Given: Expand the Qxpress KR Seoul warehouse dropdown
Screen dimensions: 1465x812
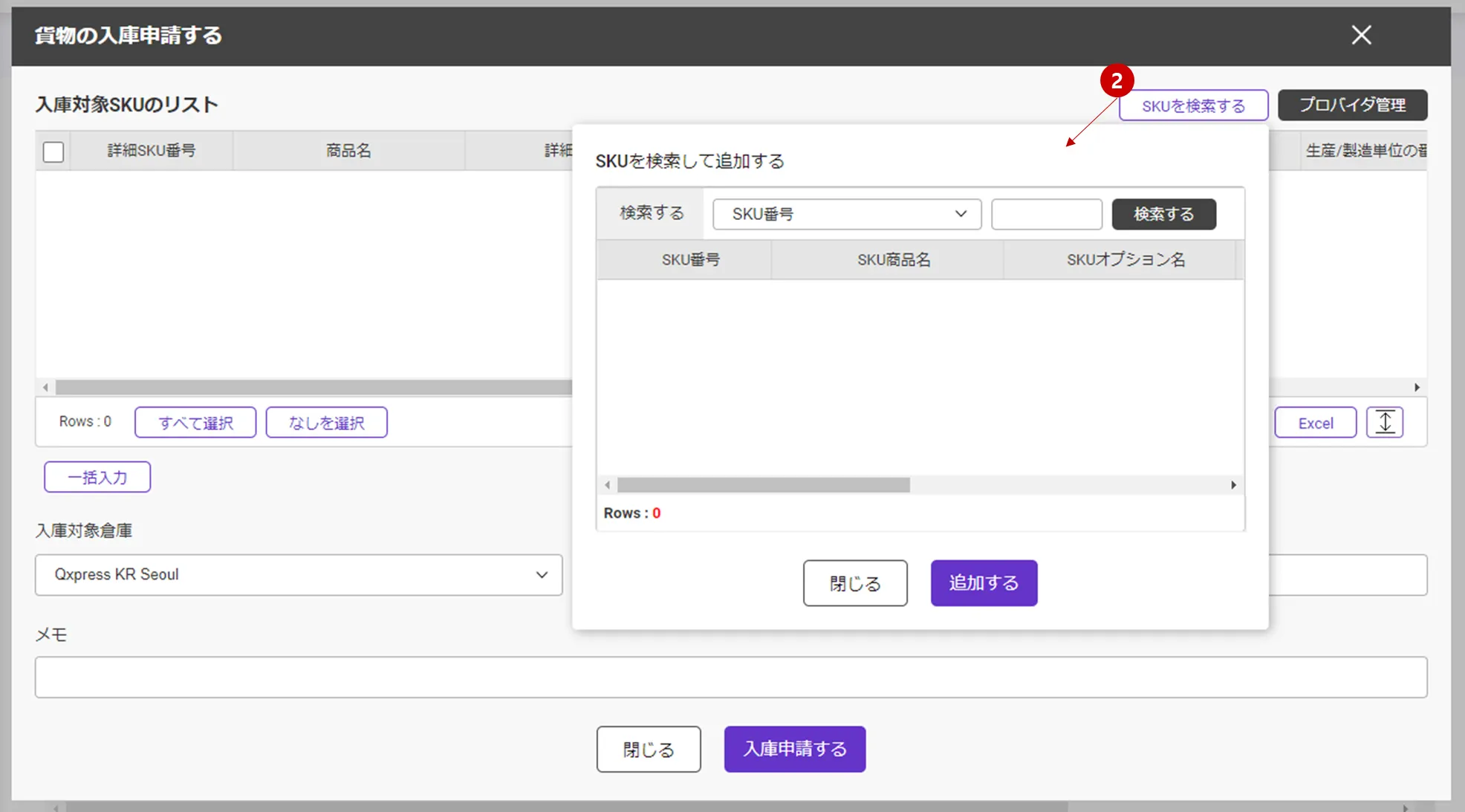Looking at the screenshot, I should click(298, 574).
